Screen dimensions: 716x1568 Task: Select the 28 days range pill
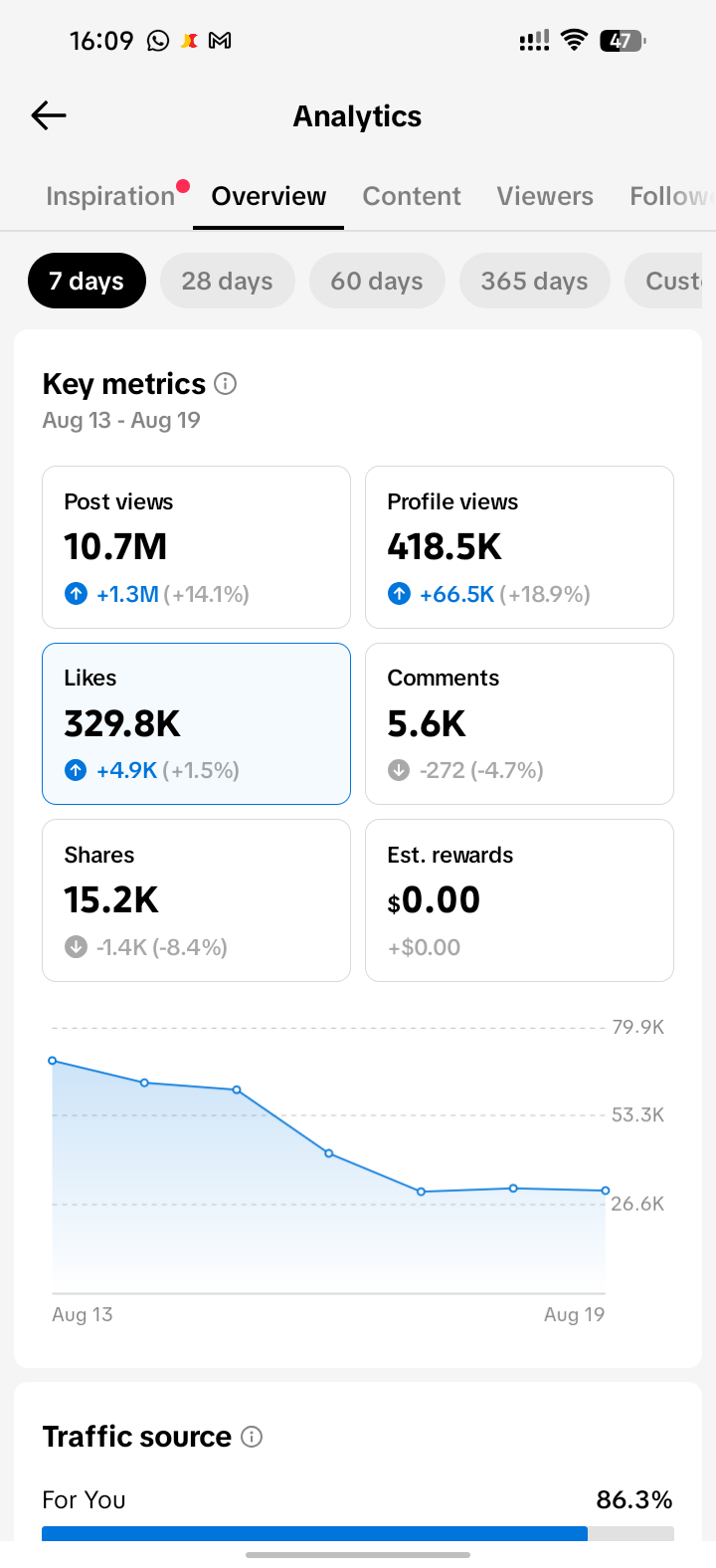point(228,281)
